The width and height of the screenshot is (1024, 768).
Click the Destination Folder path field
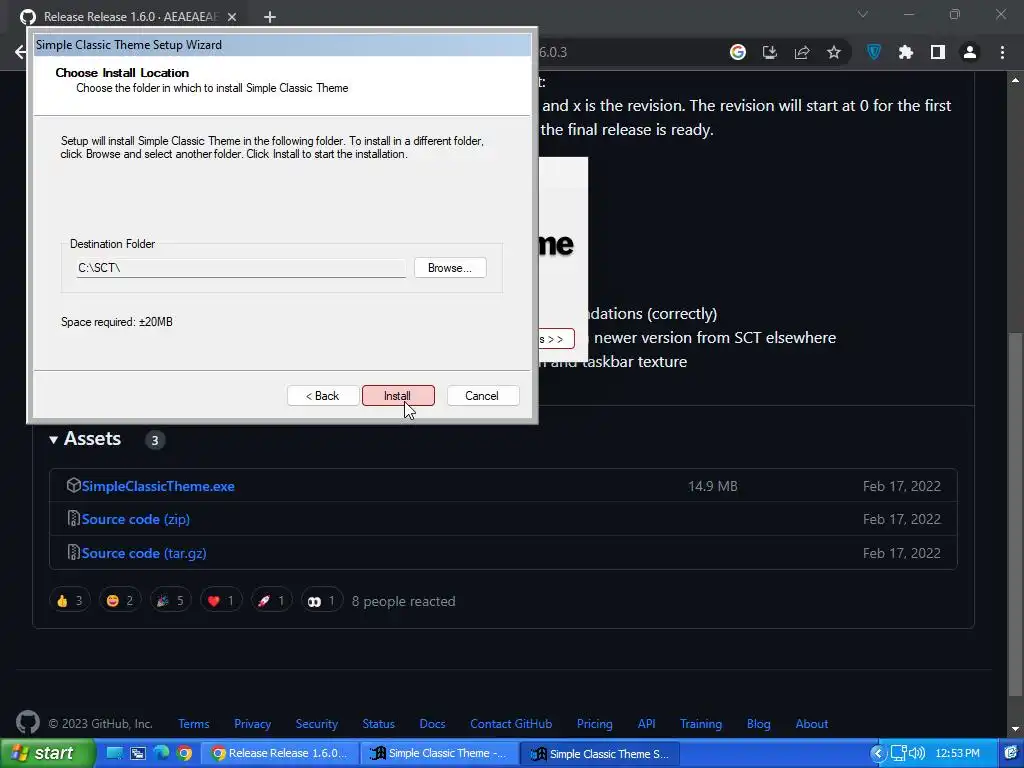pos(241,268)
